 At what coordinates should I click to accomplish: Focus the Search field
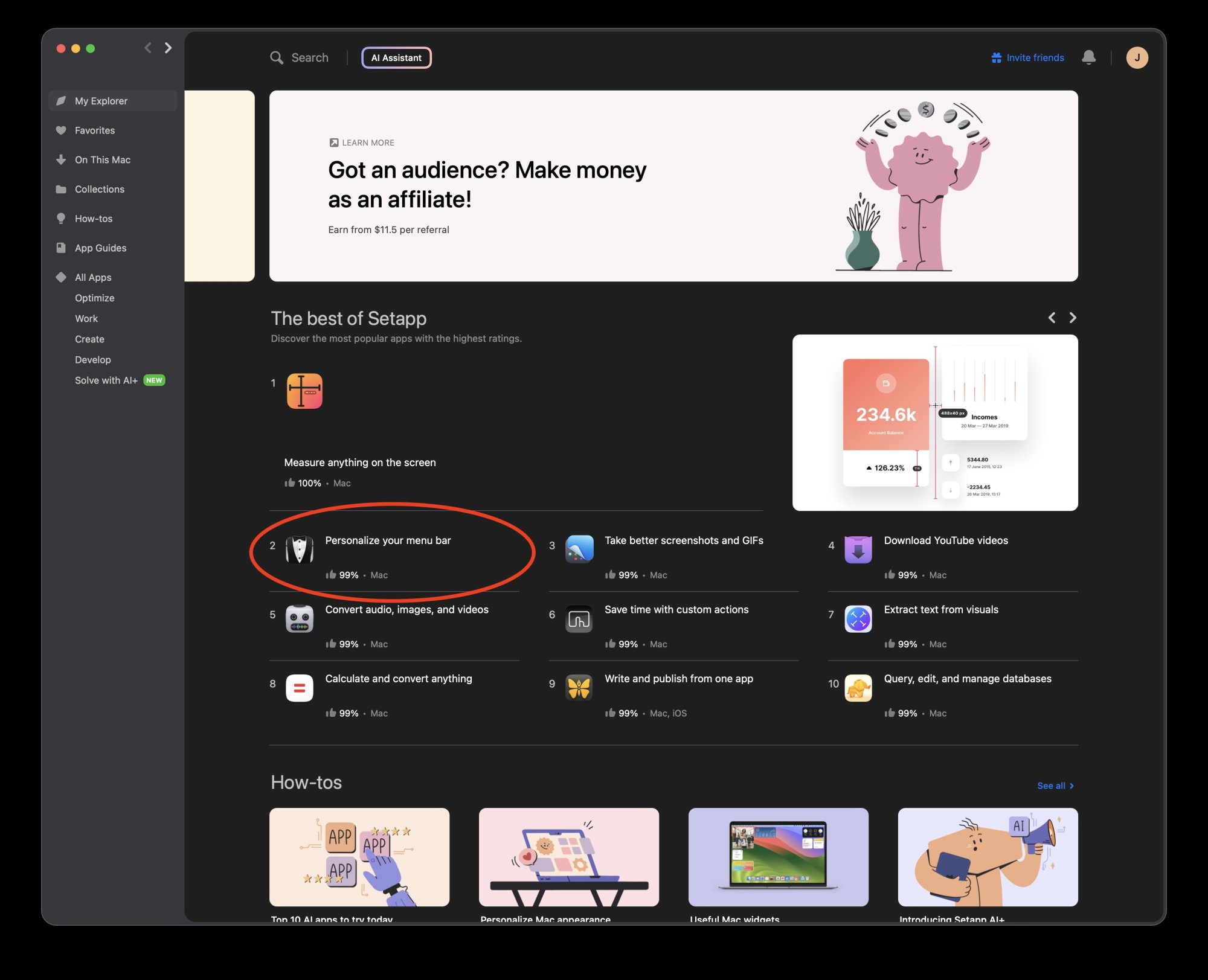click(310, 58)
